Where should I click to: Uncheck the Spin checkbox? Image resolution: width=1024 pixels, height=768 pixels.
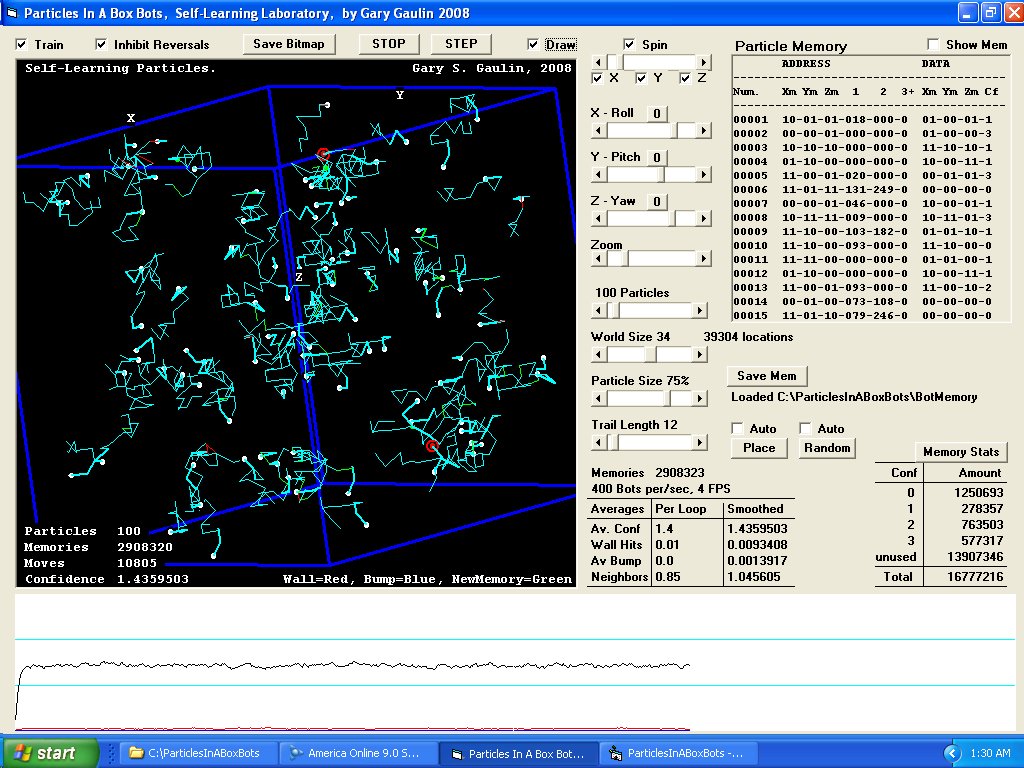[x=629, y=45]
